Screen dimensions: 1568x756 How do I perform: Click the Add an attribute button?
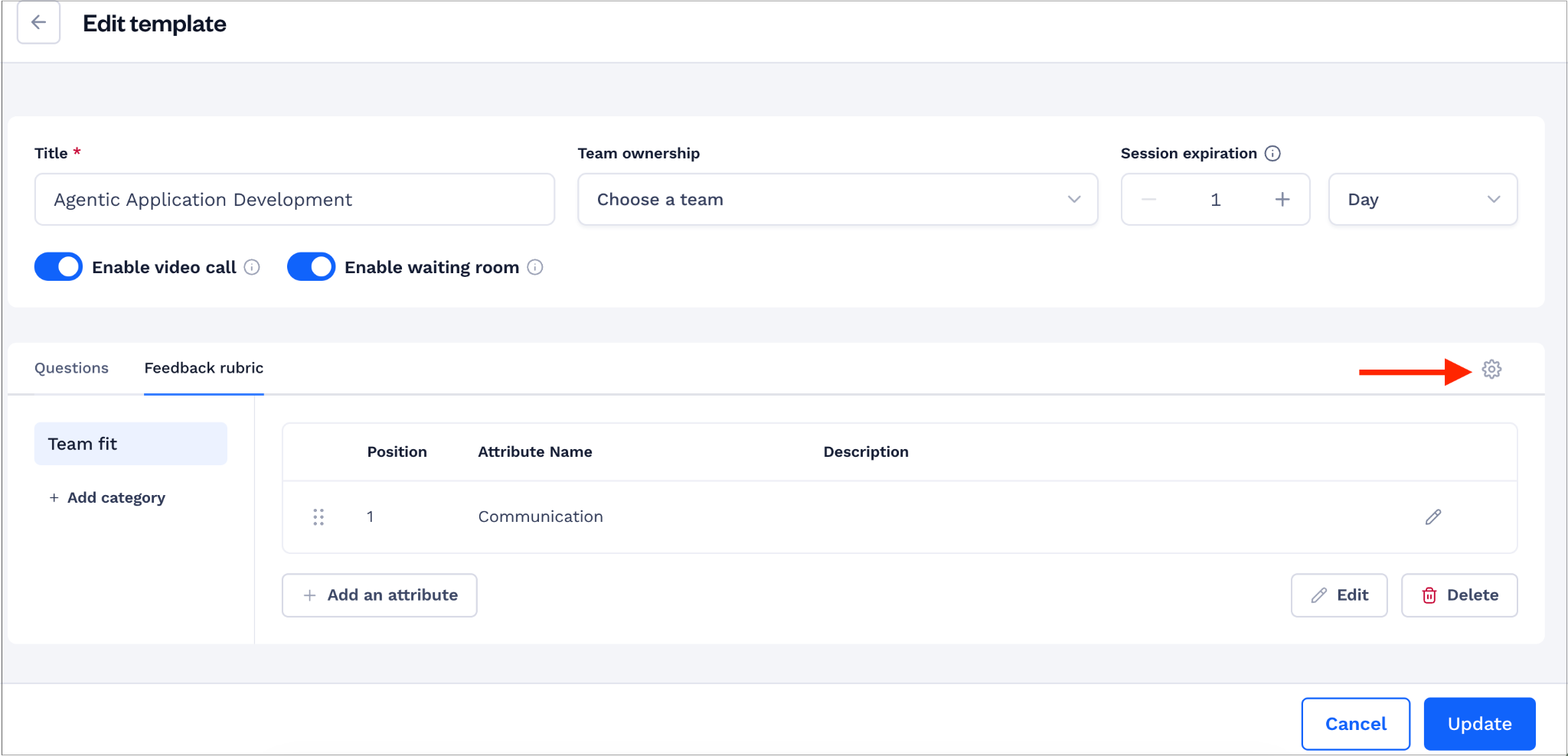point(380,595)
